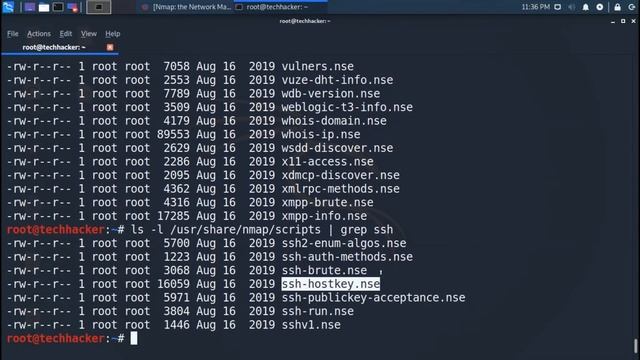Click the window title root@techhacker: ~
The height and width of the screenshot is (360, 640).
click(x=304, y=21)
